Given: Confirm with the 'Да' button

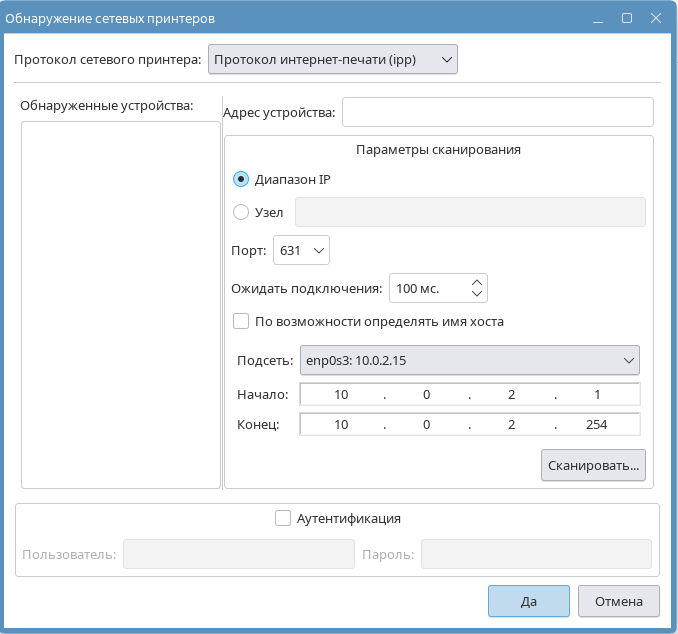Looking at the screenshot, I should coord(529,601).
